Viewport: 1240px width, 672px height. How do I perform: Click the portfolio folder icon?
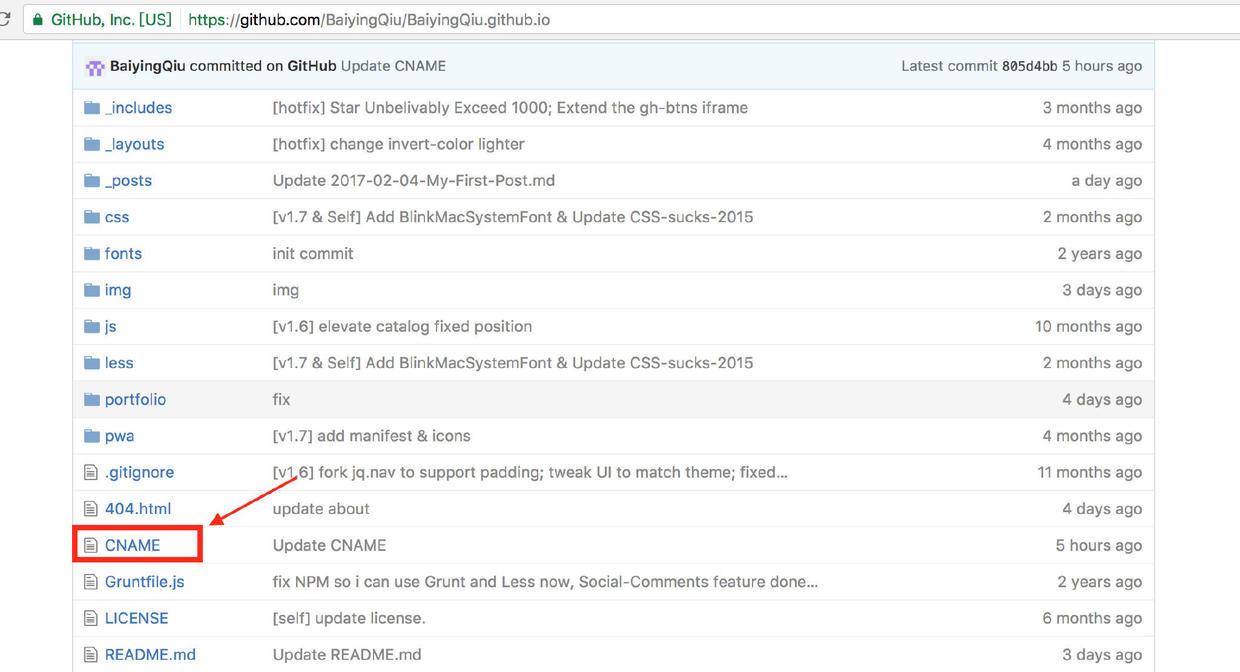pyautogui.click(x=90, y=399)
